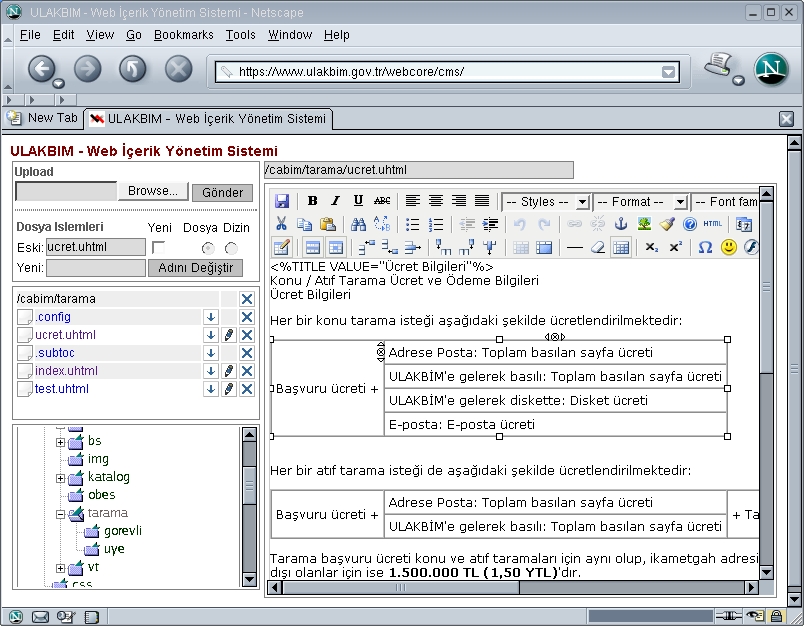This screenshot has width=804, height=626.
Task: Select the gorevli folder in tree
Action: pyautogui.click(x=123, y=531)
